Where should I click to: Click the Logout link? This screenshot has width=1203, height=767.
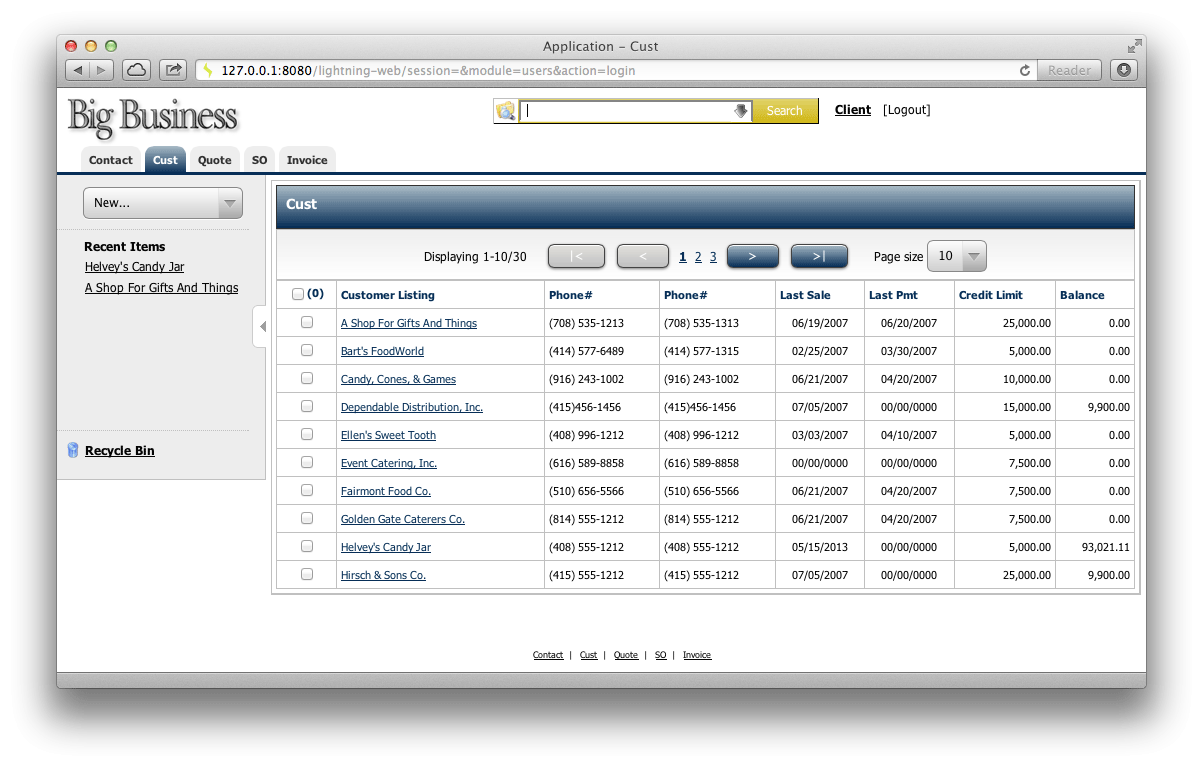tap(907, 110)
